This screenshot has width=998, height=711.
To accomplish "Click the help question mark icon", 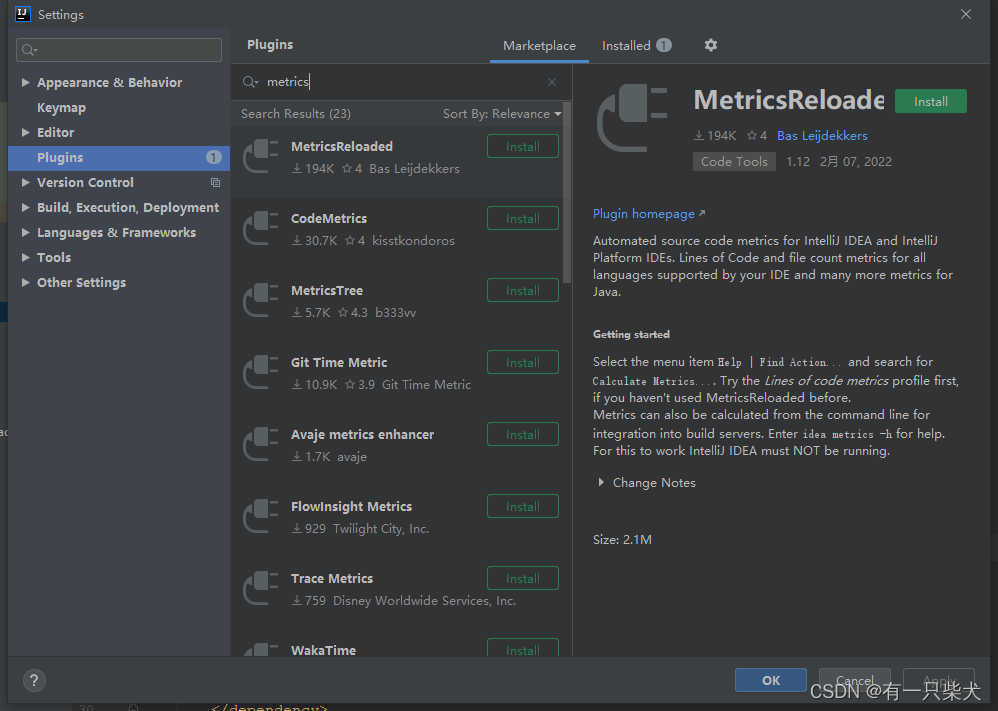I will pyautogui.click(x=33, y=680).
